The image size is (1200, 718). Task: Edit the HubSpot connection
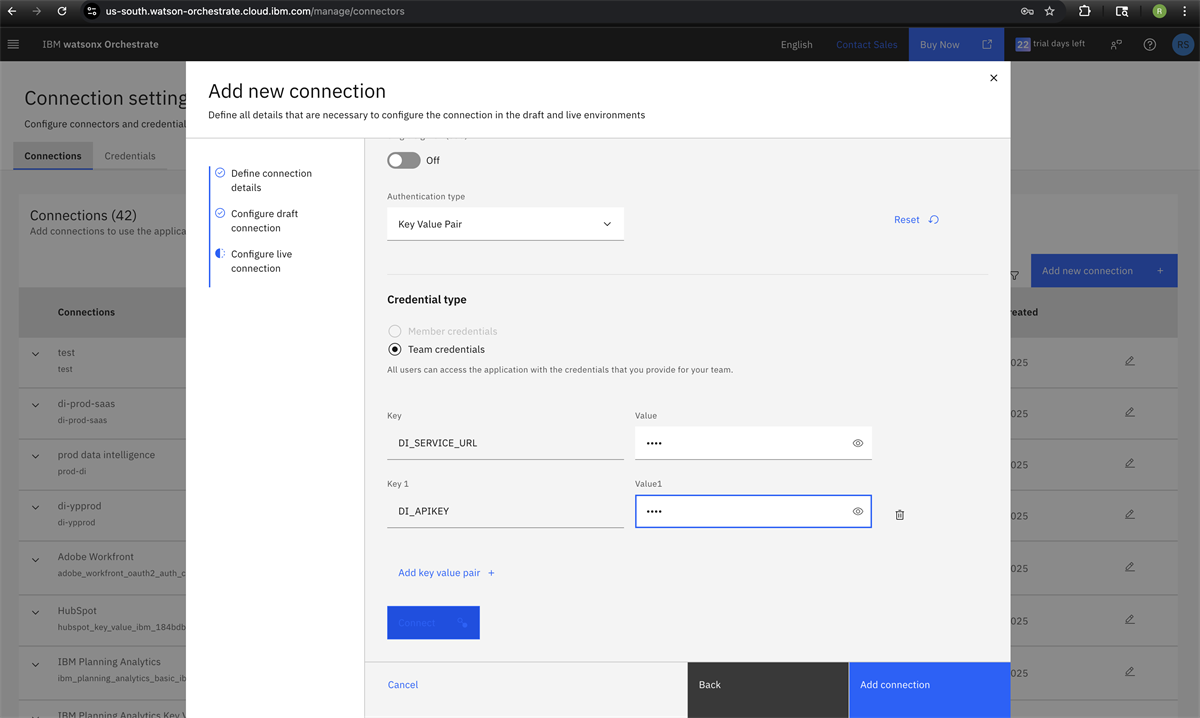point(1130,620)
